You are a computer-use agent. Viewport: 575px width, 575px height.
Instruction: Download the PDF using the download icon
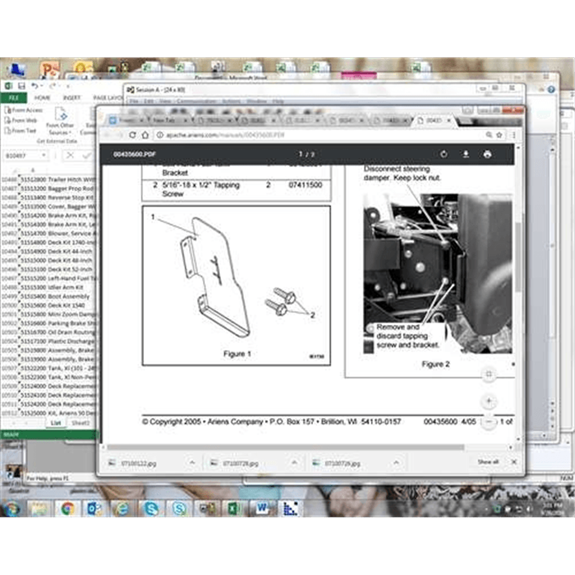(465, 154)
